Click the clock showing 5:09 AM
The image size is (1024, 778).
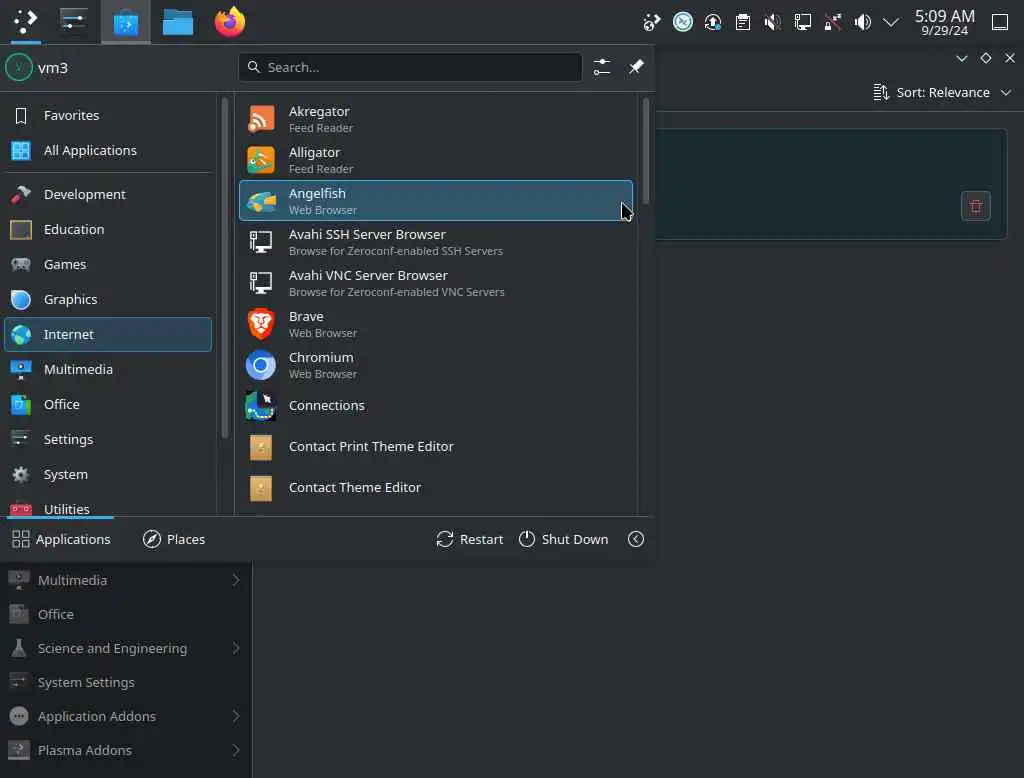coord(944,22)
